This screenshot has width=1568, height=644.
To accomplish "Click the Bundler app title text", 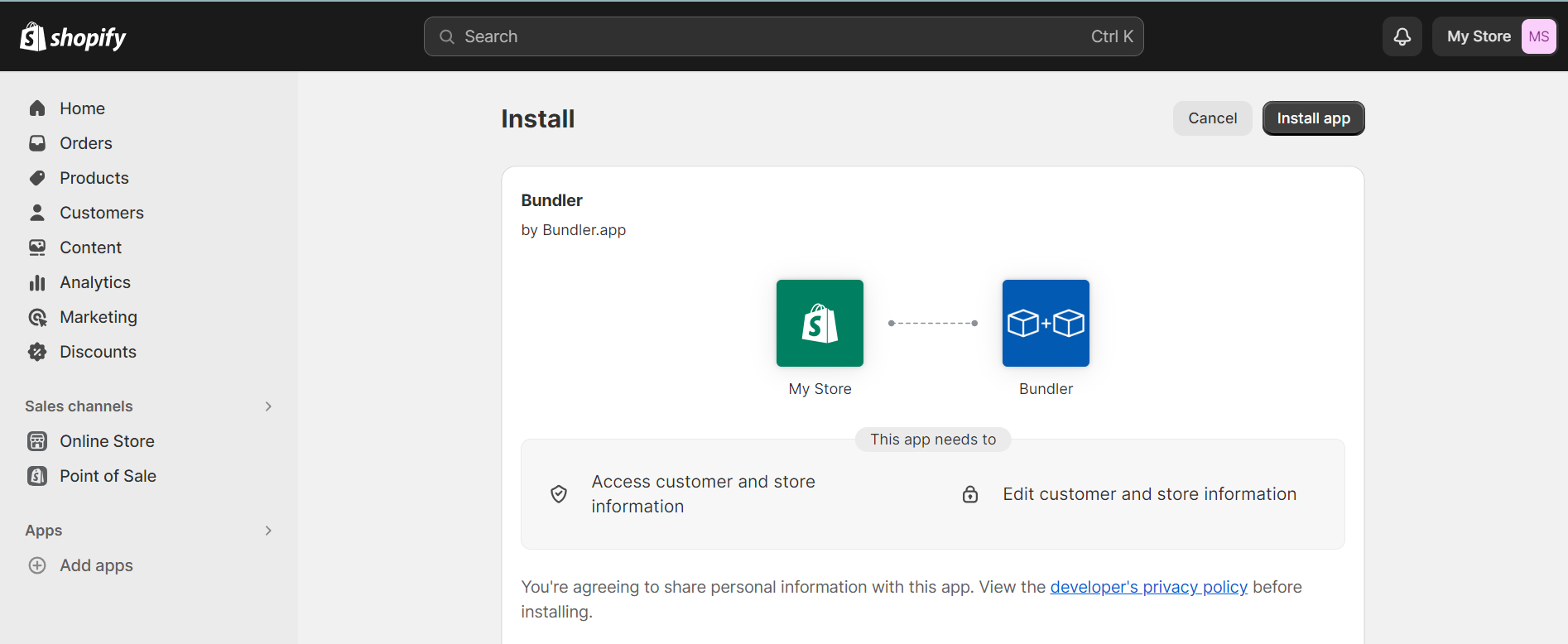I will pos(551,200).
